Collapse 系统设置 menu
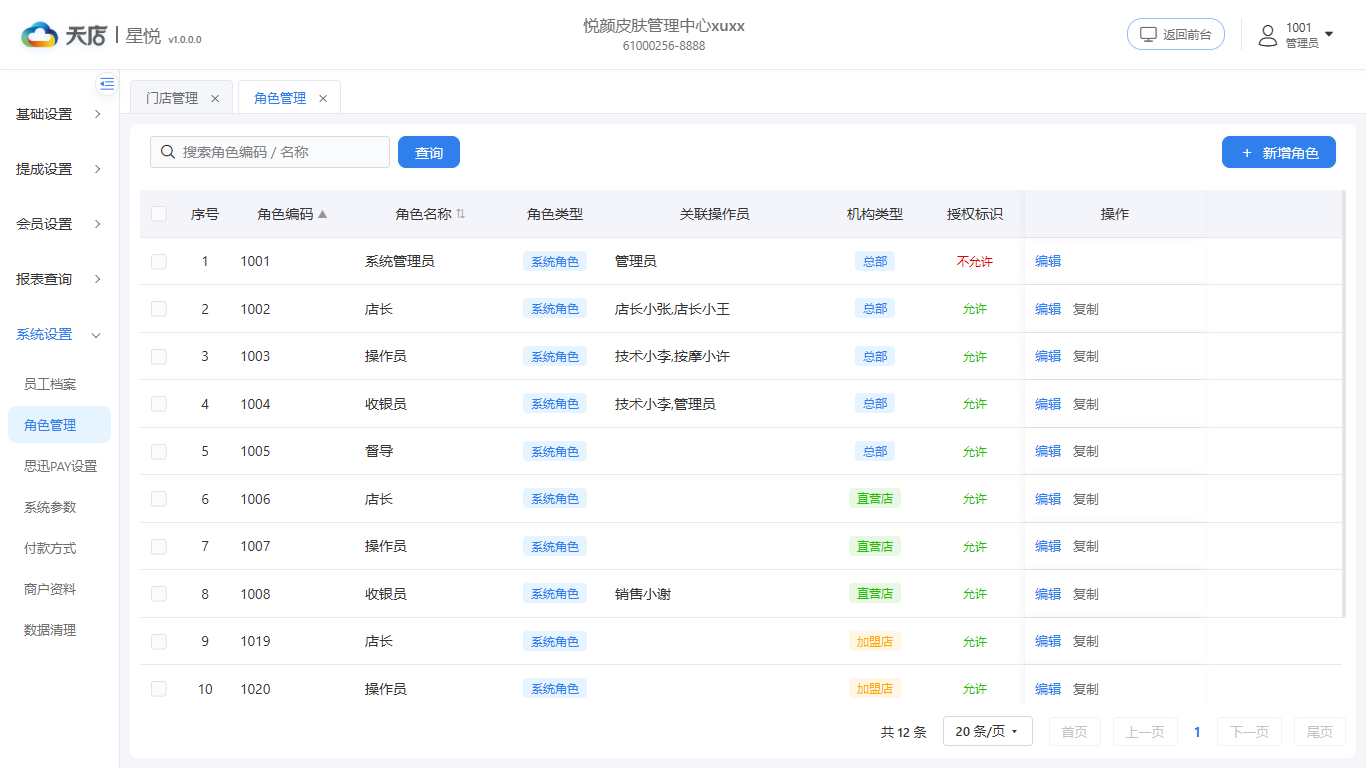Screen dimensions: 1366x768 pyautogui.click(x=60, y=334)
